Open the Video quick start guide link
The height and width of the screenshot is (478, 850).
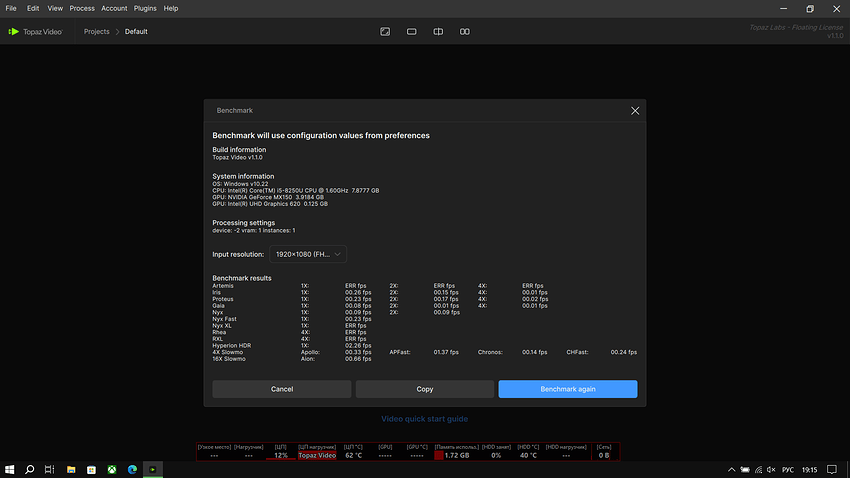[x=424, y=419]
